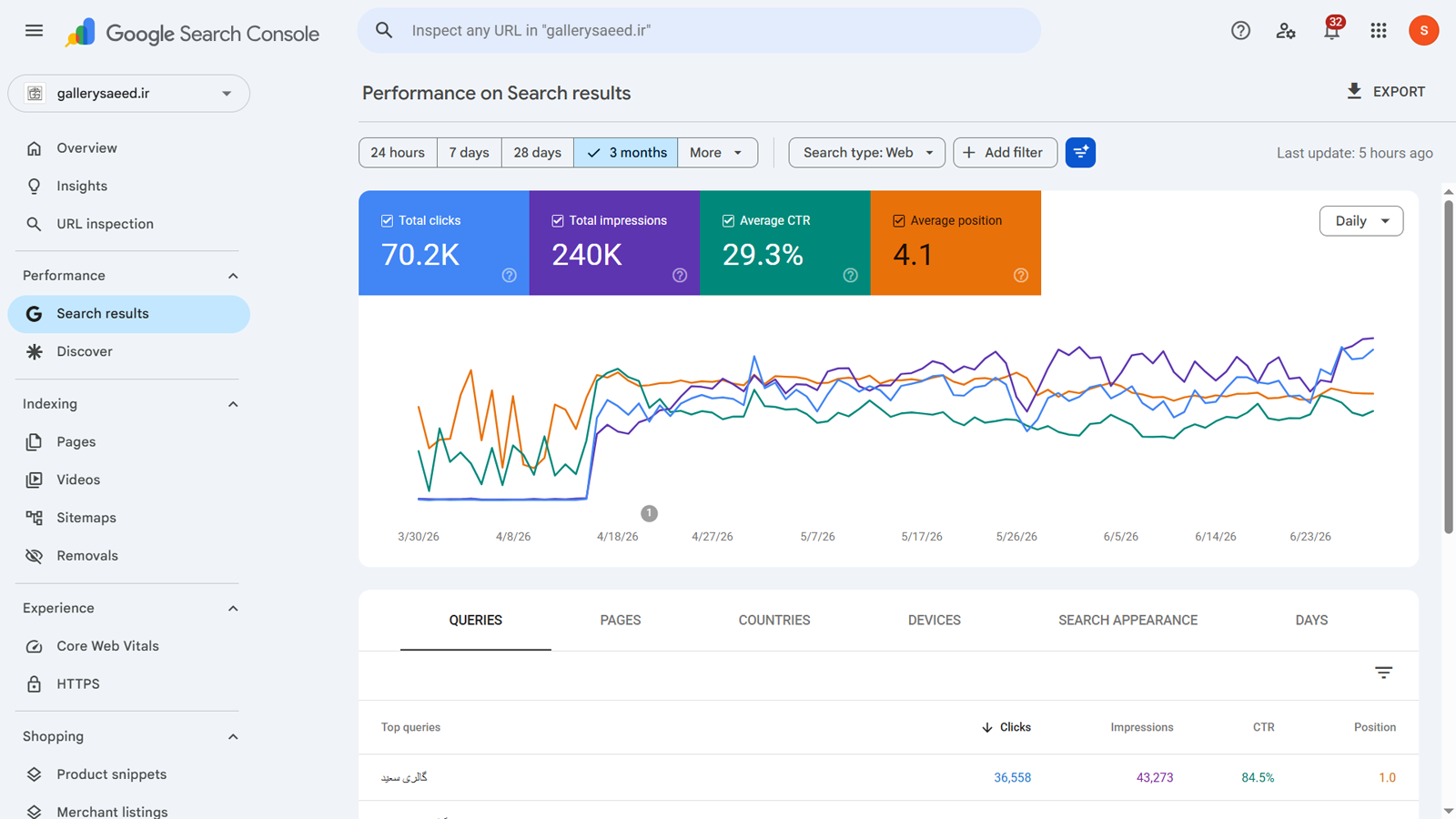The height and width of the screenshot is (819, 1456).
Task: Open the notifications bell
Action: pos(1332,30)
